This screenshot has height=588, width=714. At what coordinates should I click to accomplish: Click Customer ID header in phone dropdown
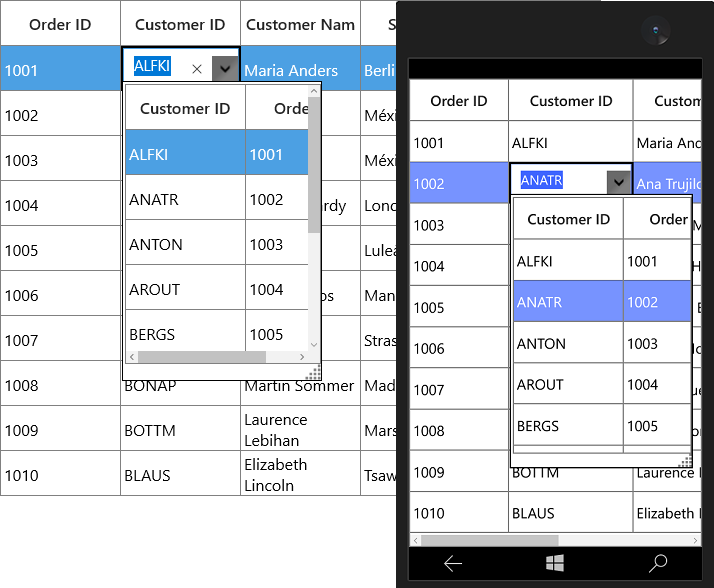568,220
